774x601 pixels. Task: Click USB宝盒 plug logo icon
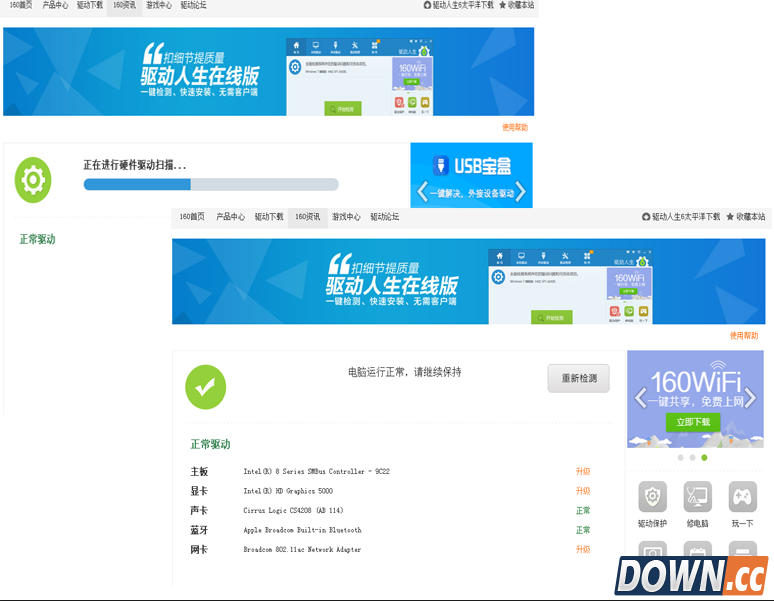[440, 165]
